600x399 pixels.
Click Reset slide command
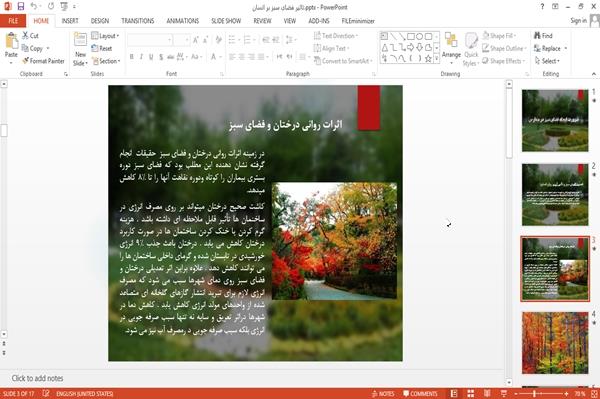point(102,48)
